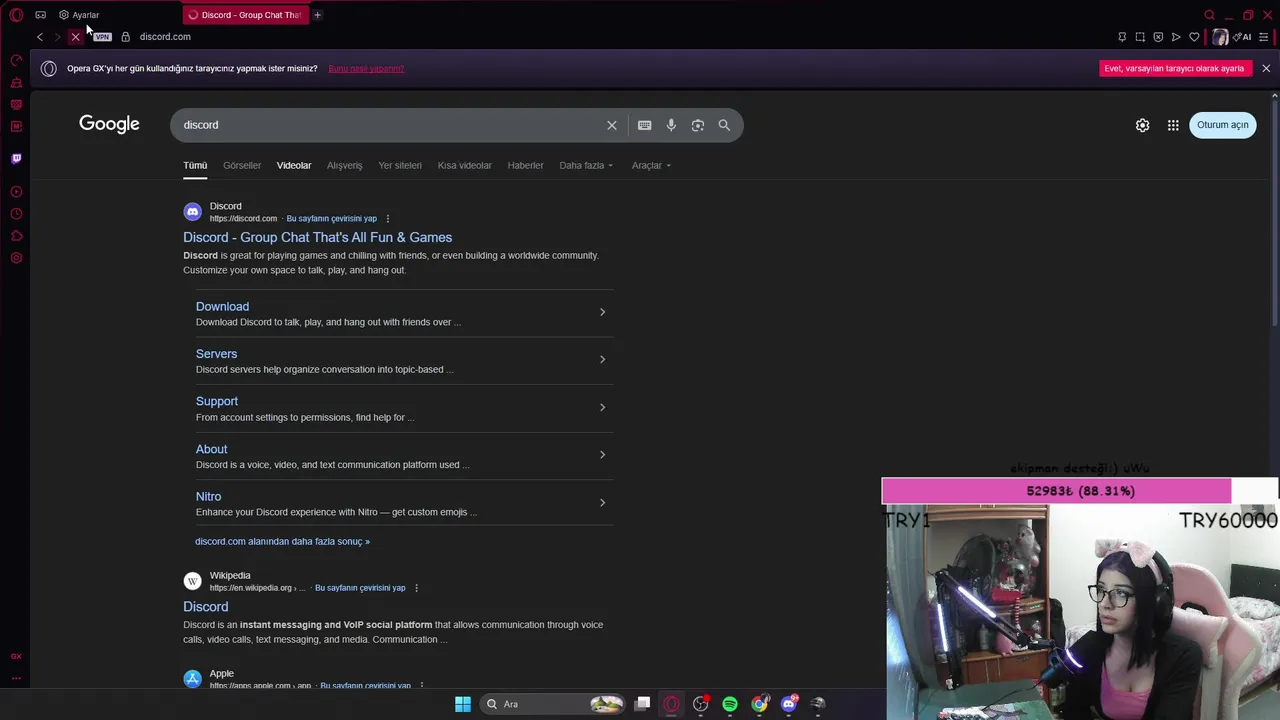Click the taskbar Ara search box

[554, 704]
